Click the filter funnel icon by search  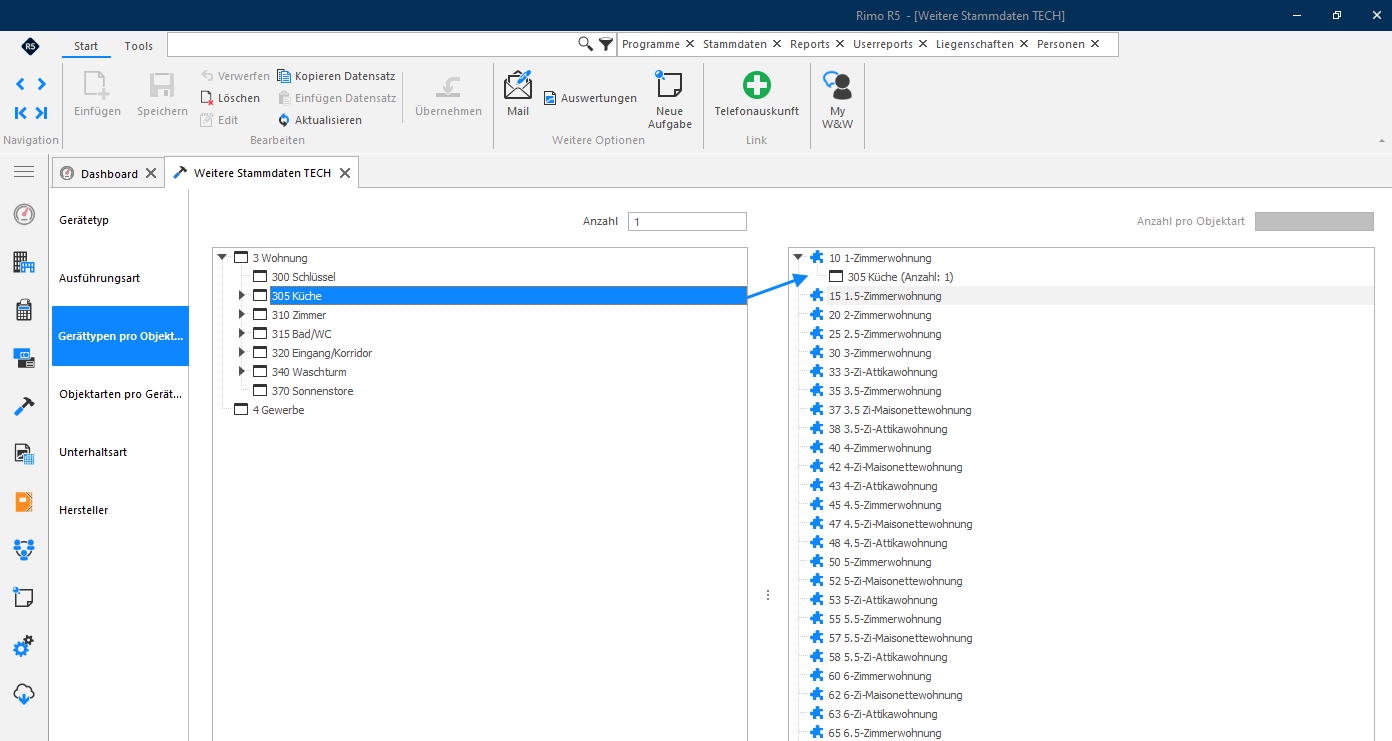pos(606,44)
